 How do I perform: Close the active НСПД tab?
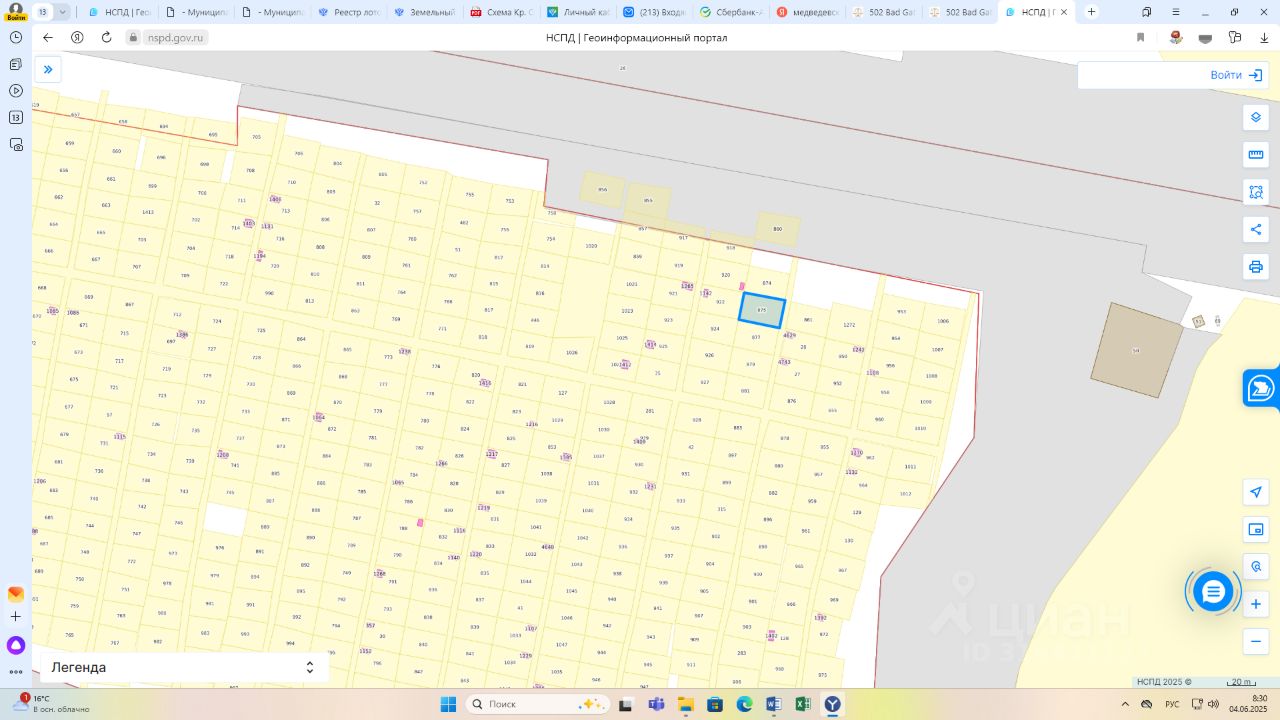[1064, 12]
